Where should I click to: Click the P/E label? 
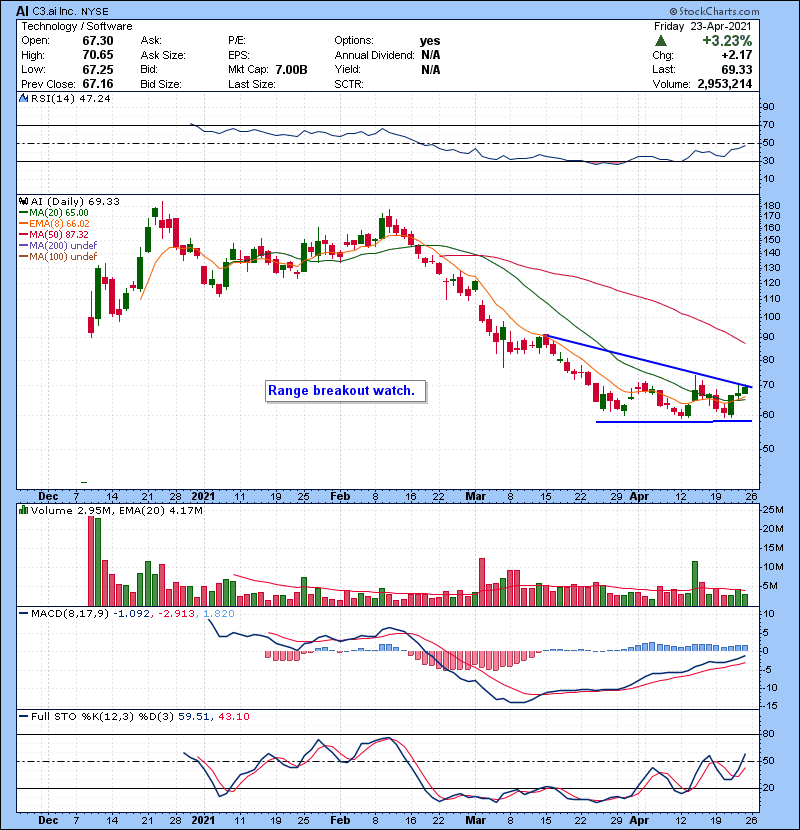pyautogui.click(x=236, y=41)
